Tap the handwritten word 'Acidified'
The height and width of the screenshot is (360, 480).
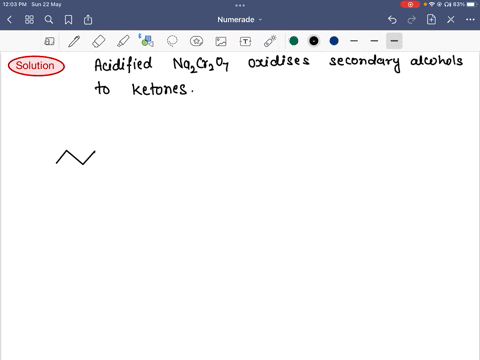[123, 64]
